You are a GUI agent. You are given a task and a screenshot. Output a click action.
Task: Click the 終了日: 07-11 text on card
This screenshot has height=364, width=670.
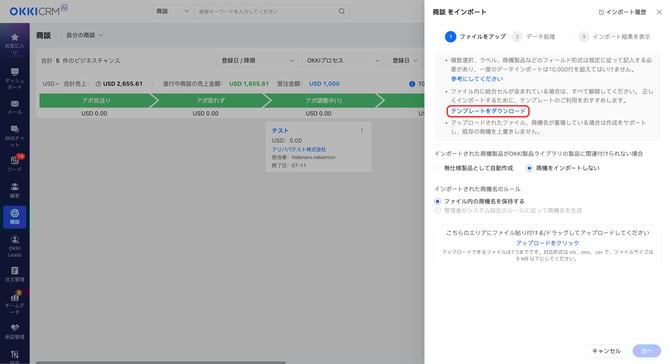(289, 165)
